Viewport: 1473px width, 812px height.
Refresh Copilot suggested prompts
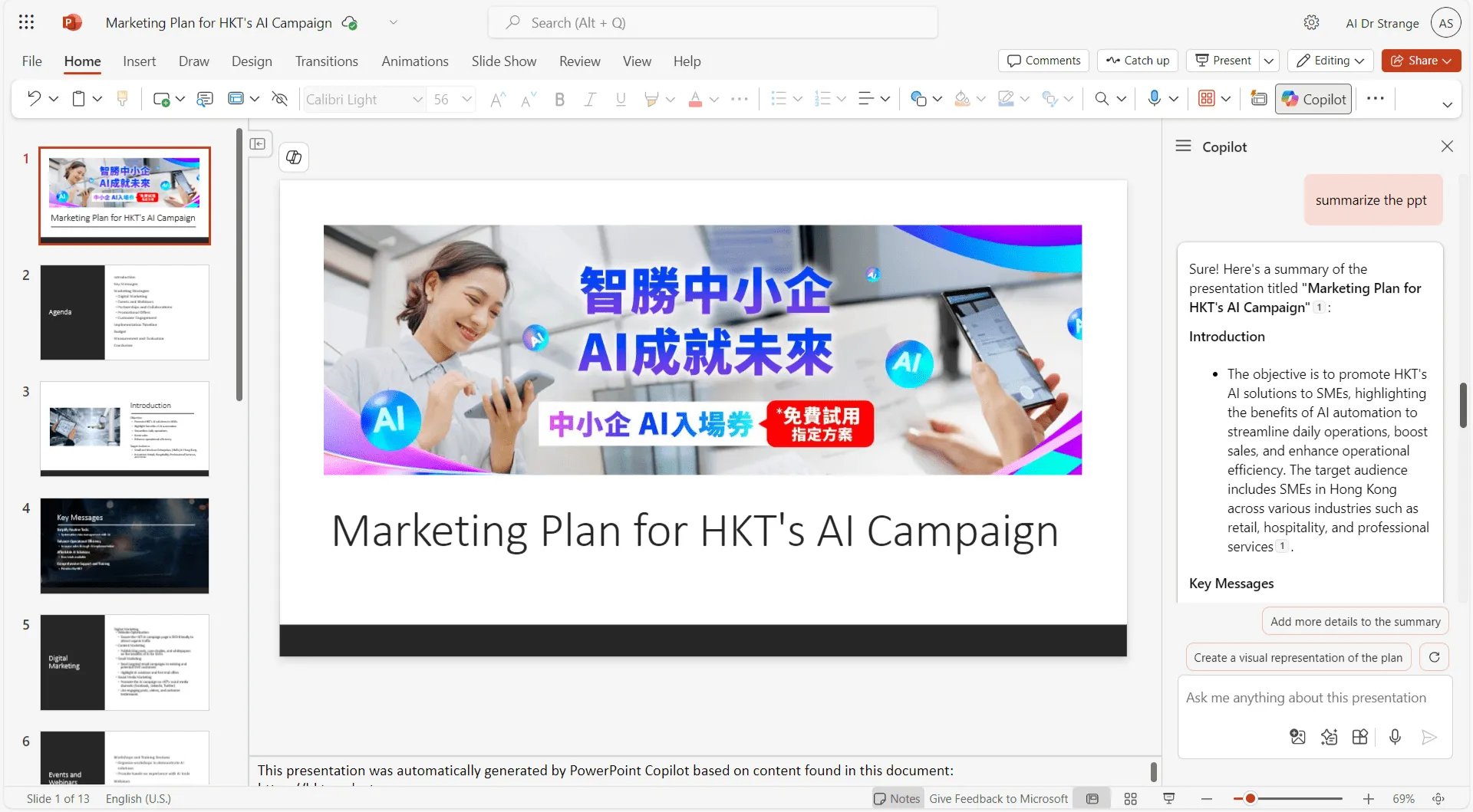click(1434, 657)
